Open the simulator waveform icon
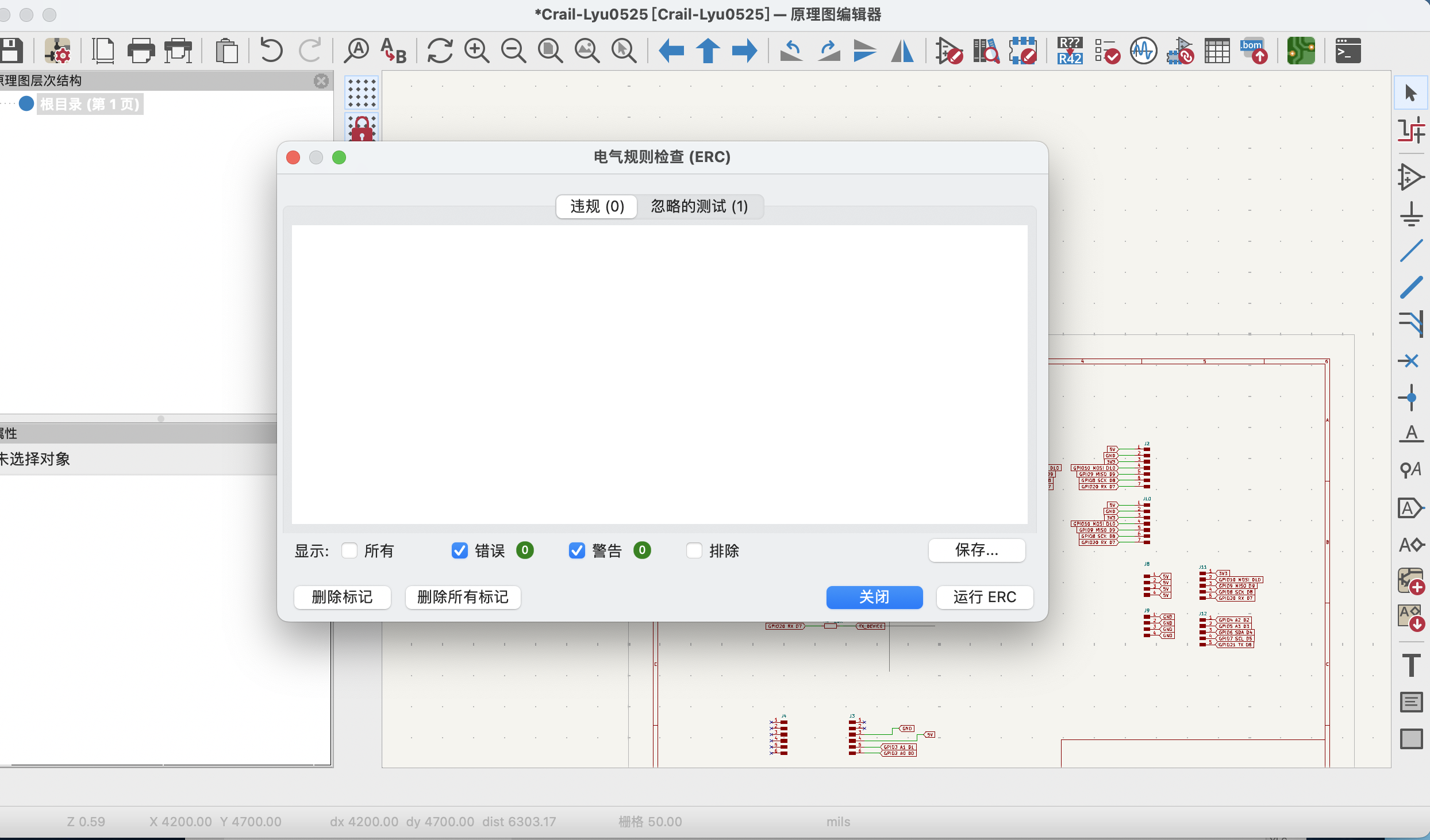 [1144, 51]
